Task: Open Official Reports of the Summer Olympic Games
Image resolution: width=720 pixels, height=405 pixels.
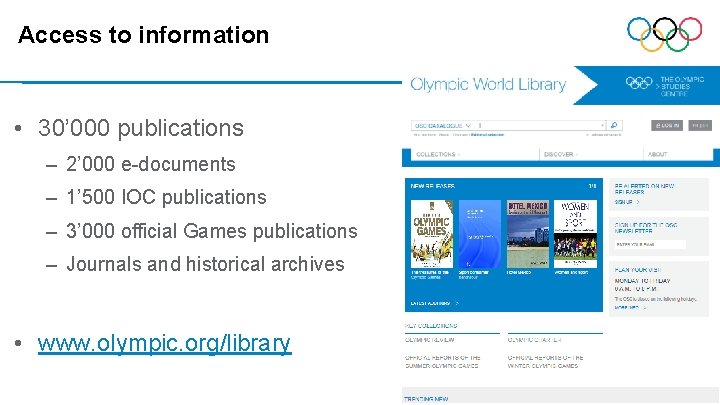Action: coord(442,361)
